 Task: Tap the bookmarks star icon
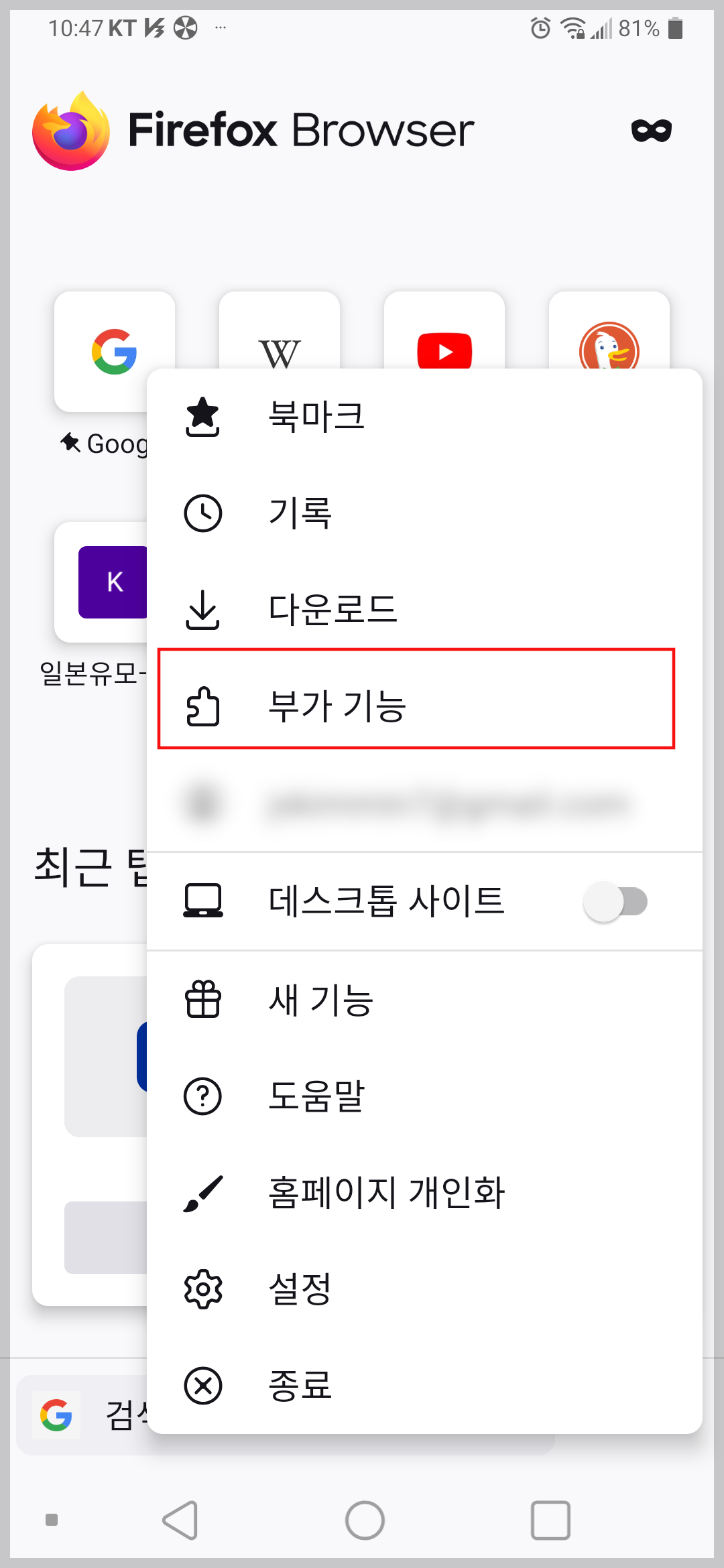click(203, 416)
